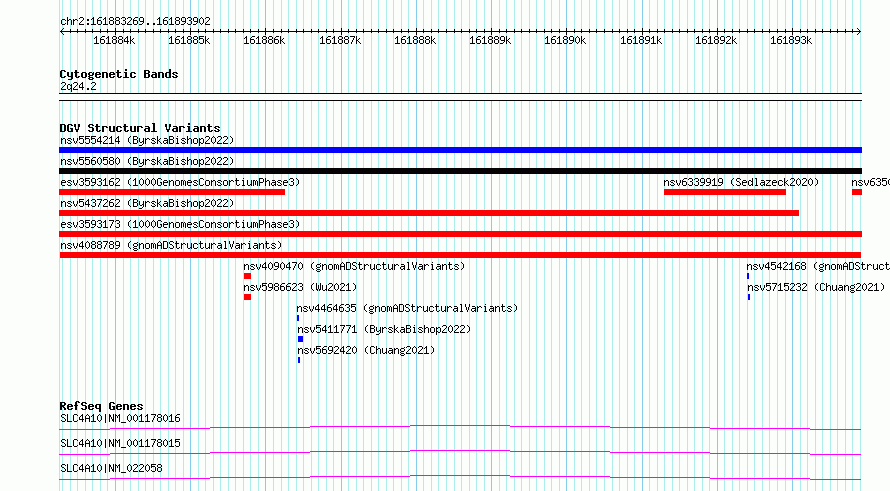Select the RefSeq Genes track title
Image resolution: width=890 pixels, height=491 pixels.
(102, 406)
